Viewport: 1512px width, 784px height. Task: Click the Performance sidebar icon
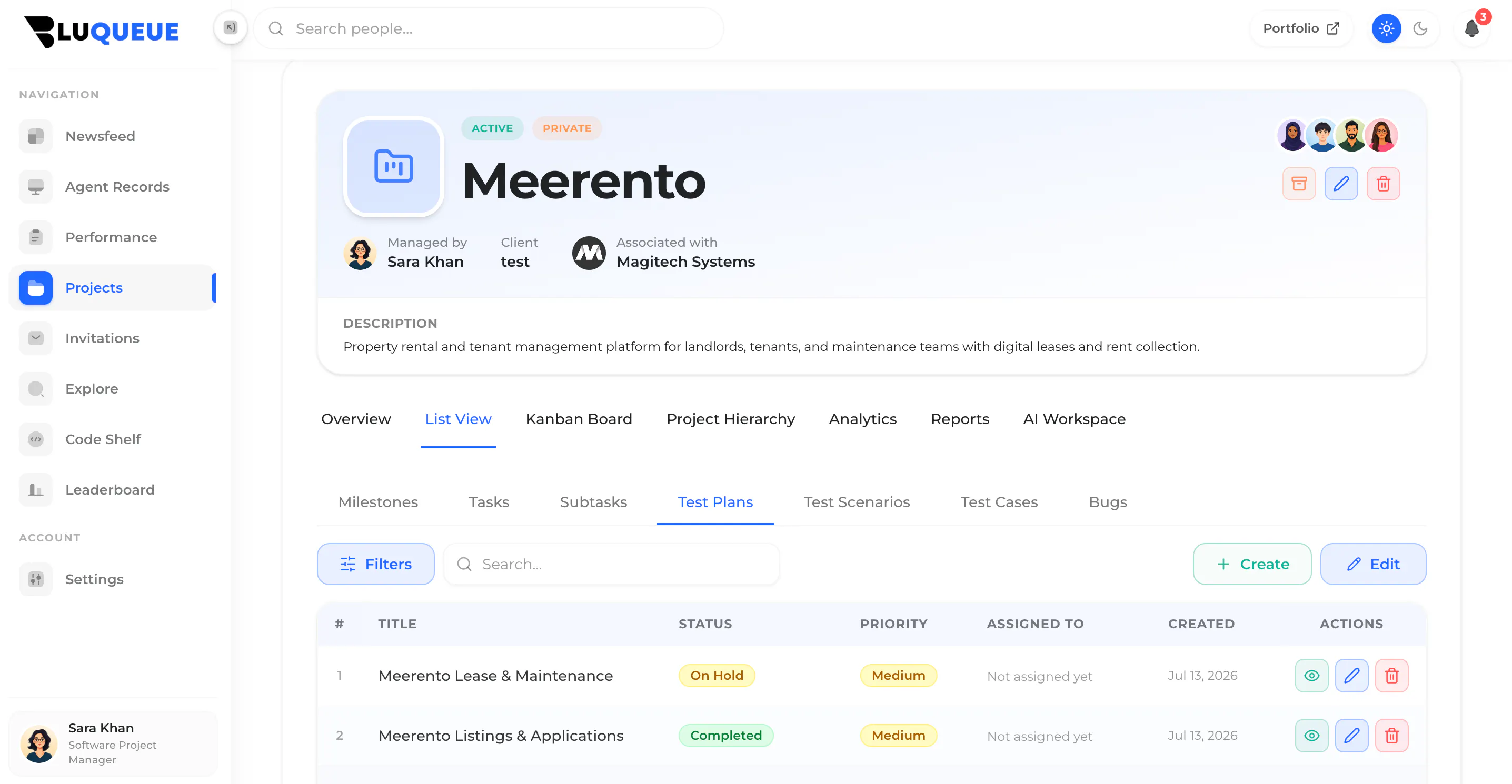36,237
